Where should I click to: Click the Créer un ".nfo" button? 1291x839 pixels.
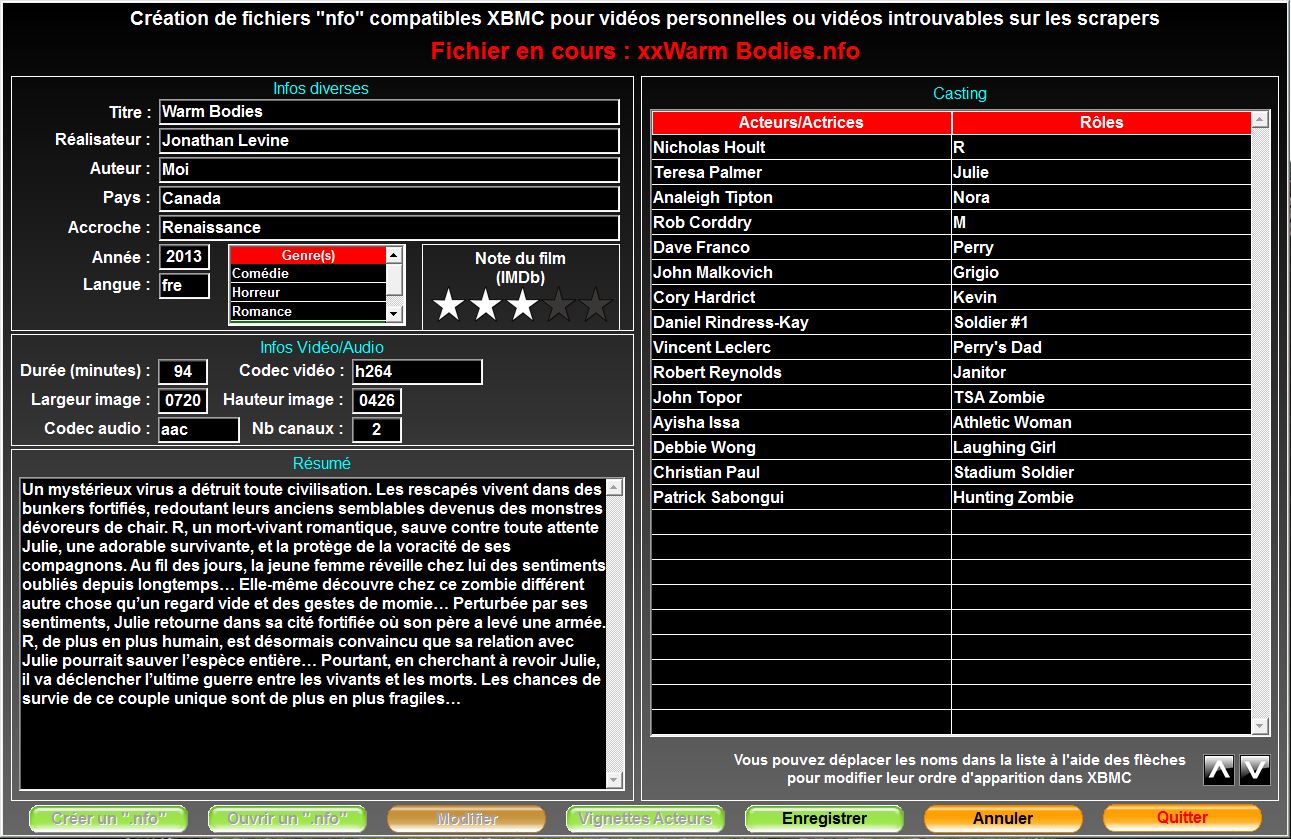108,819
